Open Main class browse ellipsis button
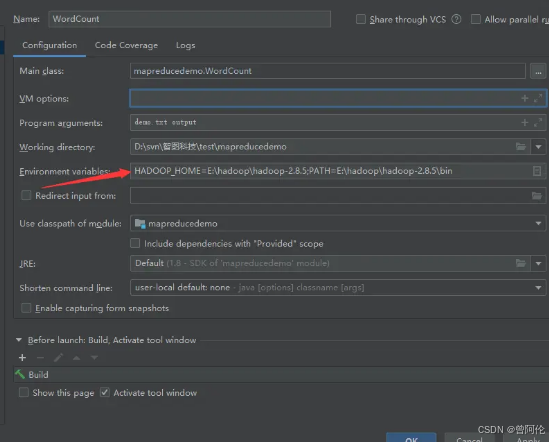The image size is (549, 442). tap(538, 71)
